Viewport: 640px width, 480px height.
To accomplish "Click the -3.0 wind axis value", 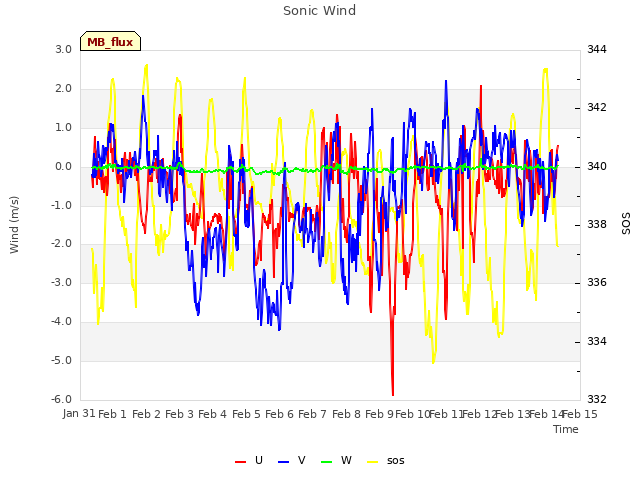I will click(61, 283).
